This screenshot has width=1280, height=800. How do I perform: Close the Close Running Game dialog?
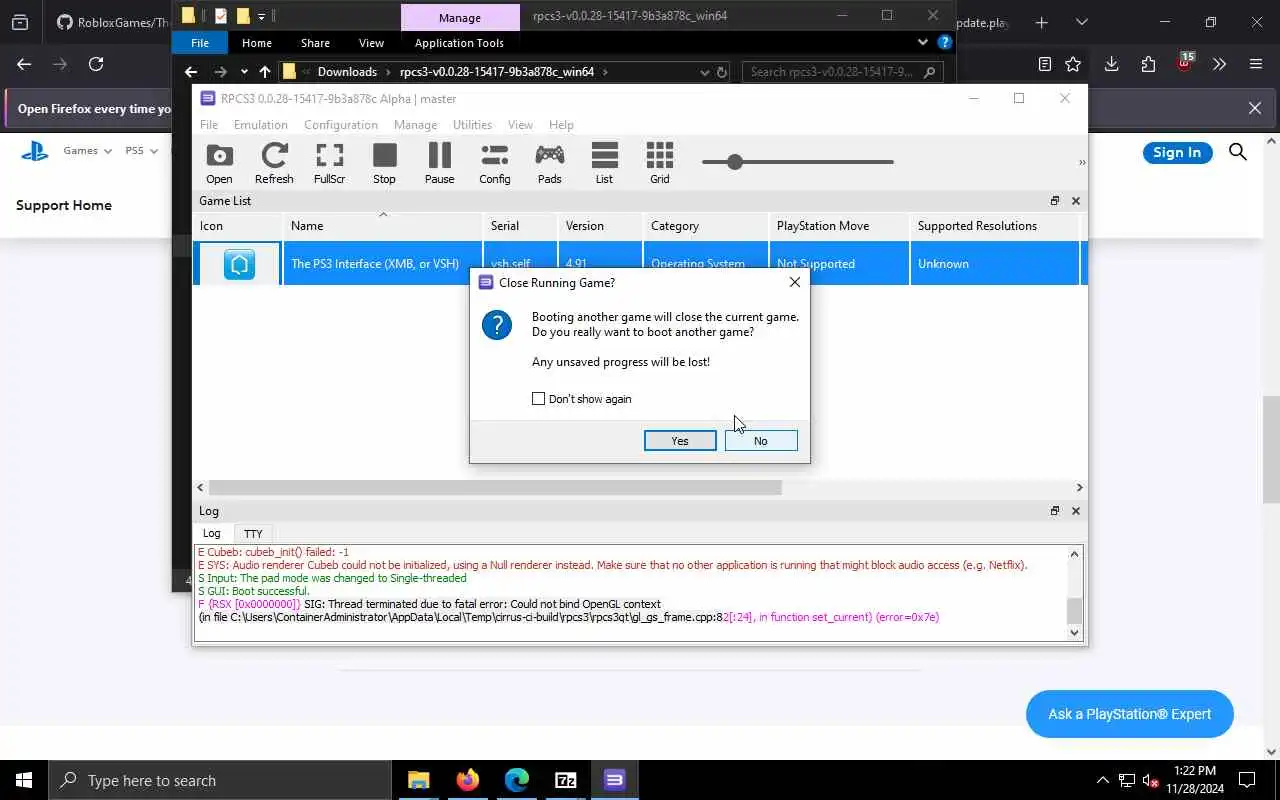tap(794, 283)
